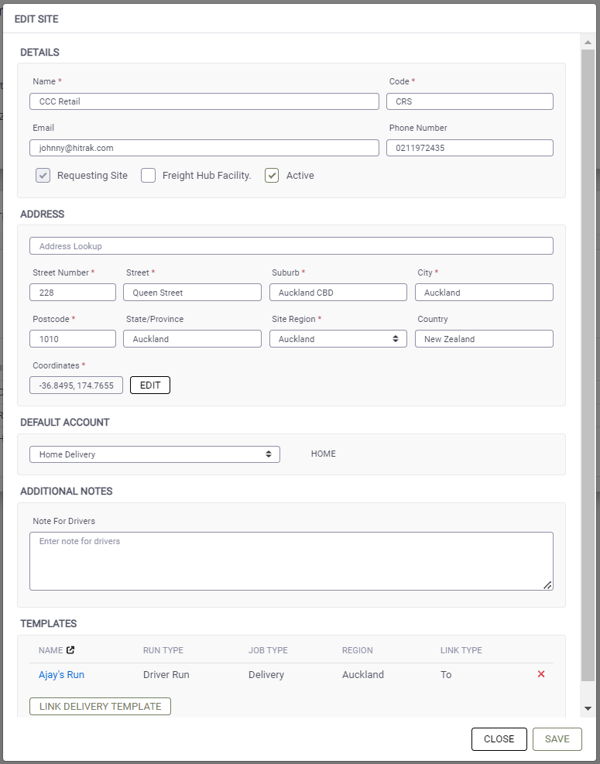Viewport: 600px width, 764px height.
Task: Click the HOME account code text
Action: pos(323,454)
